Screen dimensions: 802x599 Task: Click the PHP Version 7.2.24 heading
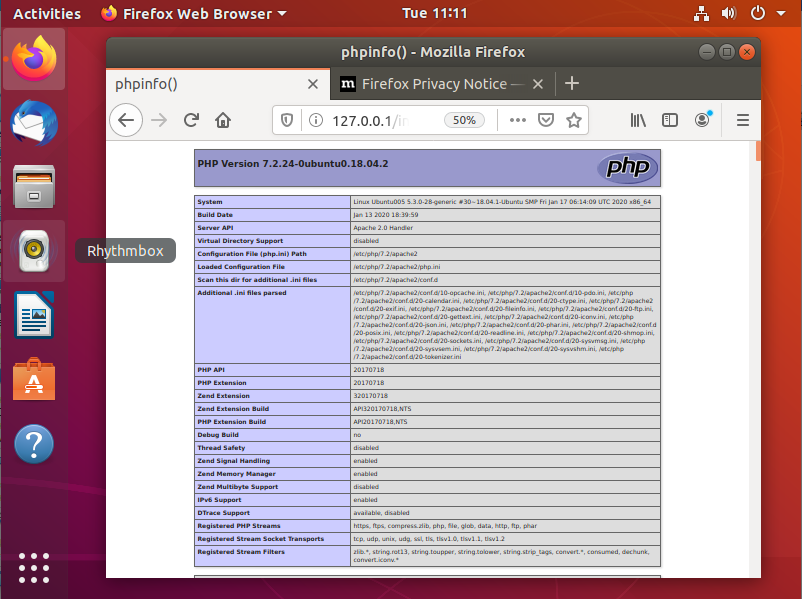point(293,164)
